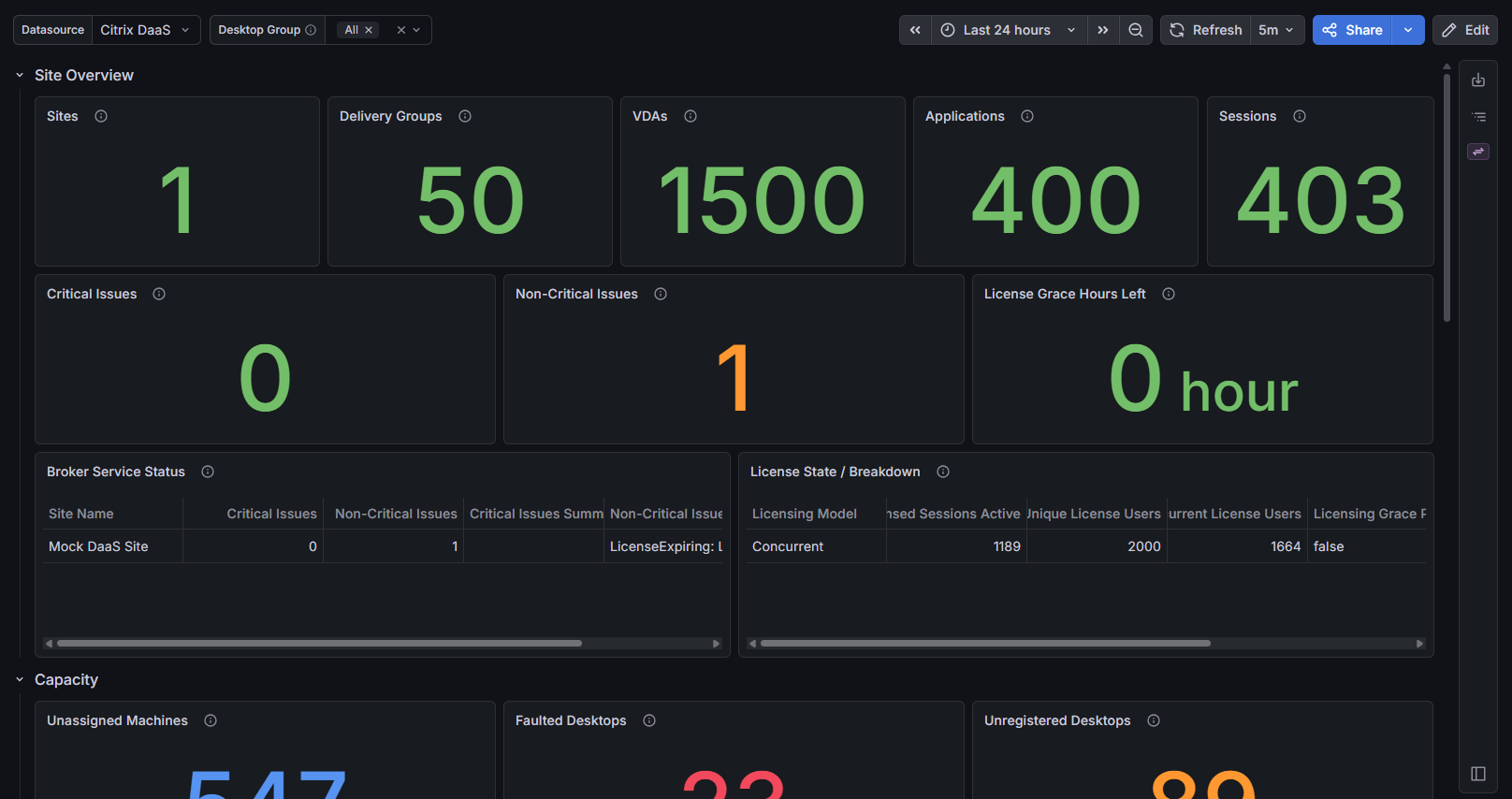Collapse the Capacity row
This screenshot has height=799, width=1512.
[x=20, y=679]
